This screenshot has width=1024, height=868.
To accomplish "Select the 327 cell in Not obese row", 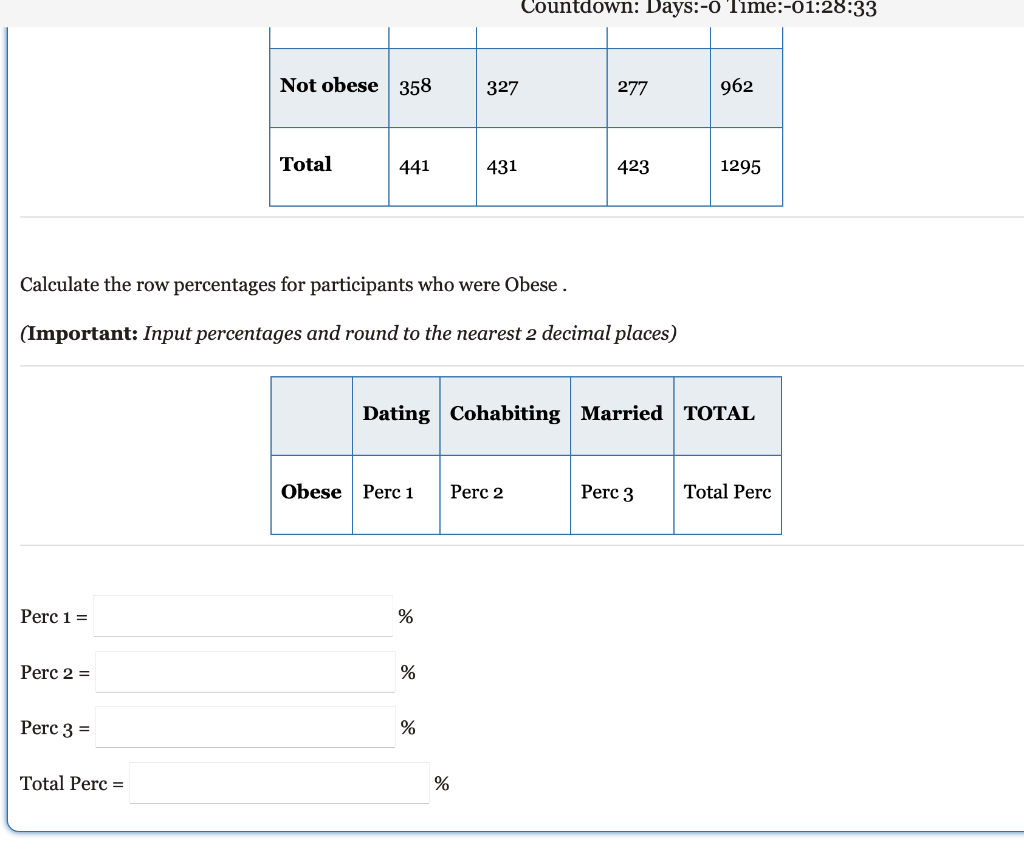I will point(541,88).
